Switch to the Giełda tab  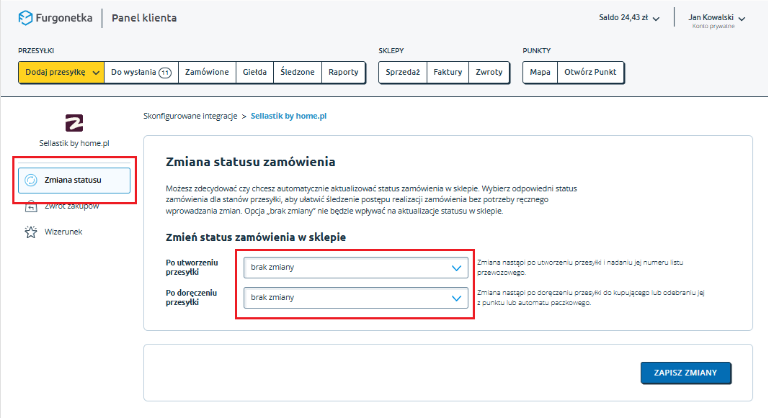click(255, 72)
